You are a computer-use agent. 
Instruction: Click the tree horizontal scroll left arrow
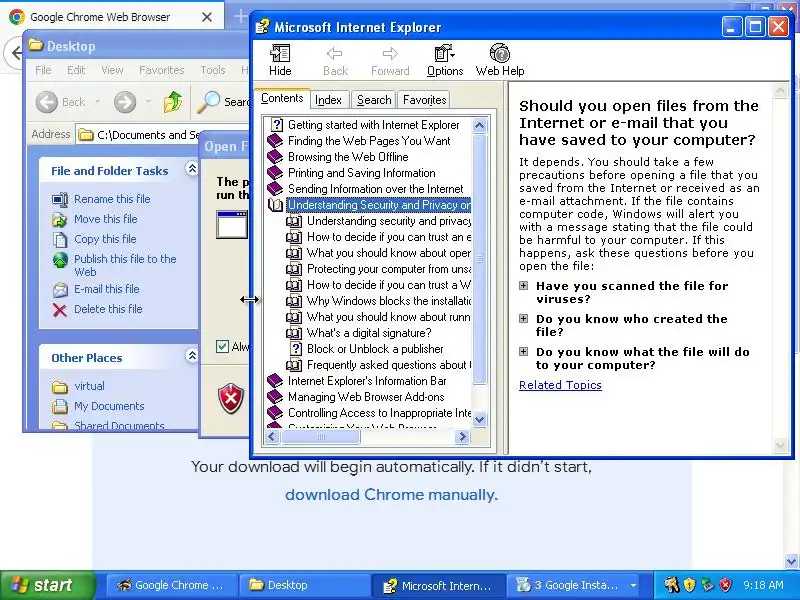[x=271, y=436]
